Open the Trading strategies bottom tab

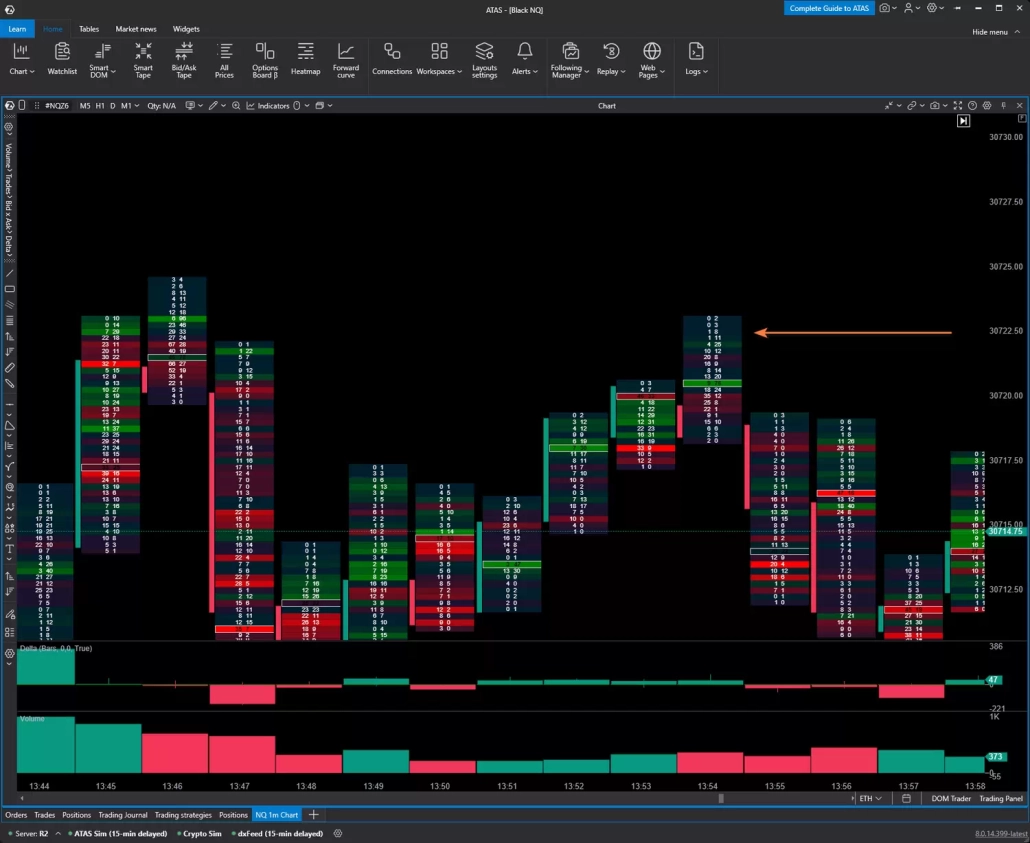(183, 815)
